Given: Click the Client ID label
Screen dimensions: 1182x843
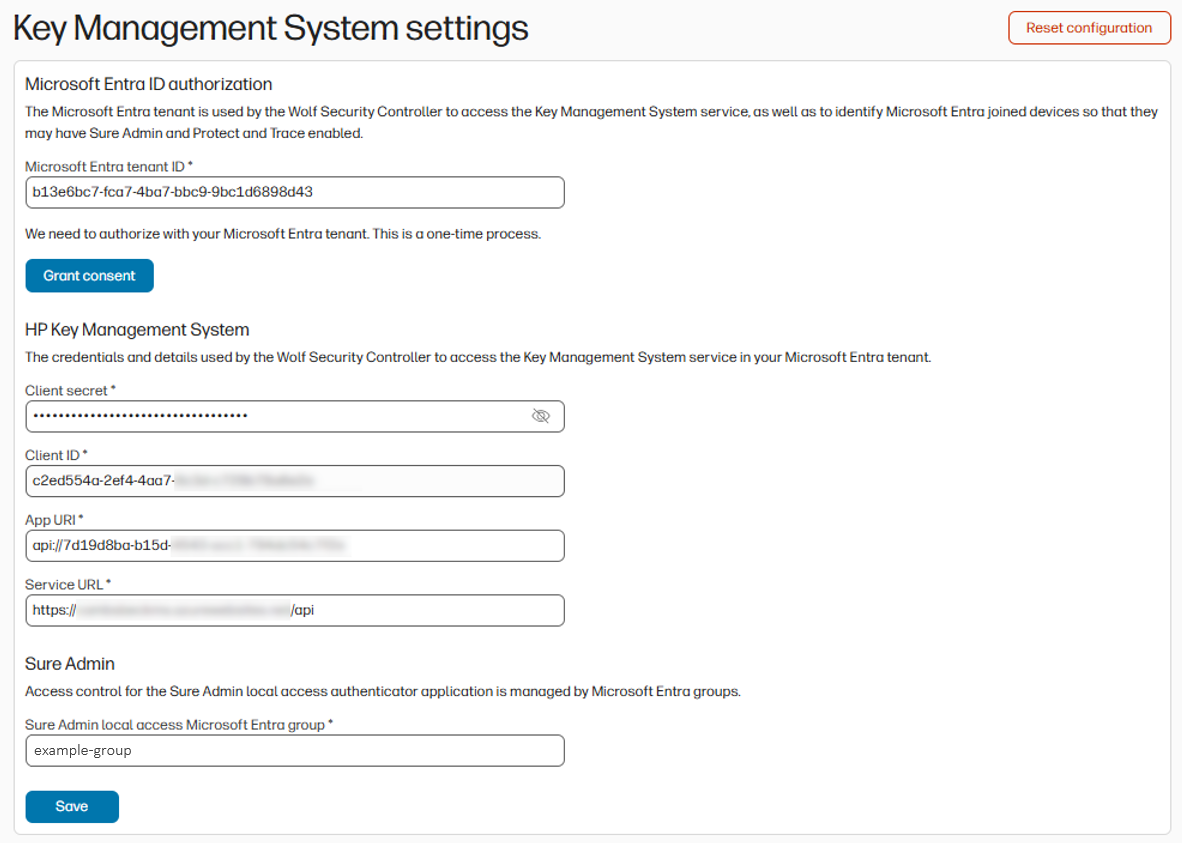Looking at the screenshot, I should tap(57, 455).
